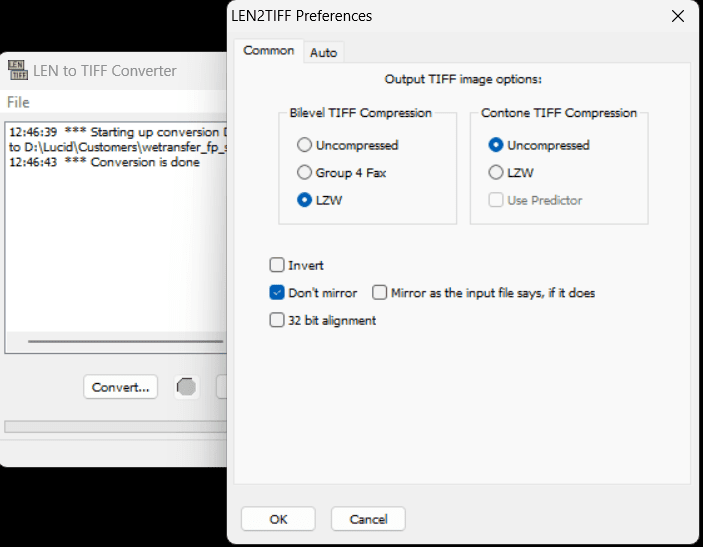Choose Group 4 Fax compression

pyautogui.click(x=305, y=173)
